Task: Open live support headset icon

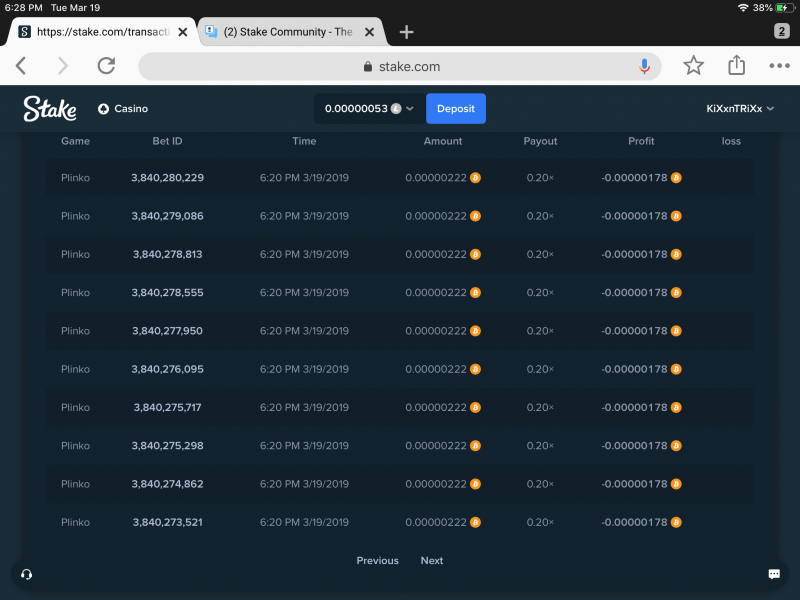Action: pyautogui.click(x=27, y=574)
